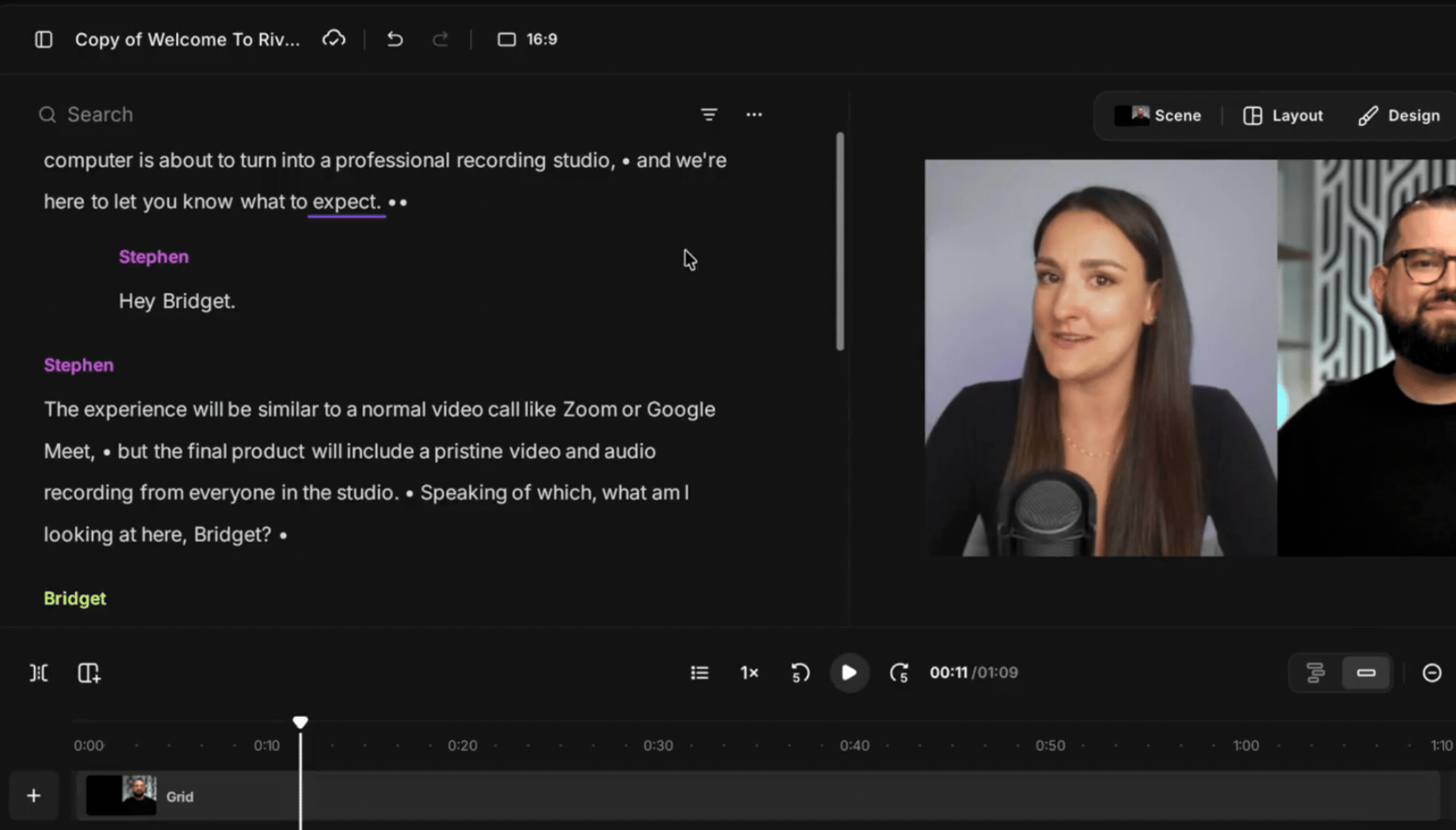The height and width of the screenshot is (830, 1456).
Task: Click the cloud sync status icon
Action: pos(334,39)
